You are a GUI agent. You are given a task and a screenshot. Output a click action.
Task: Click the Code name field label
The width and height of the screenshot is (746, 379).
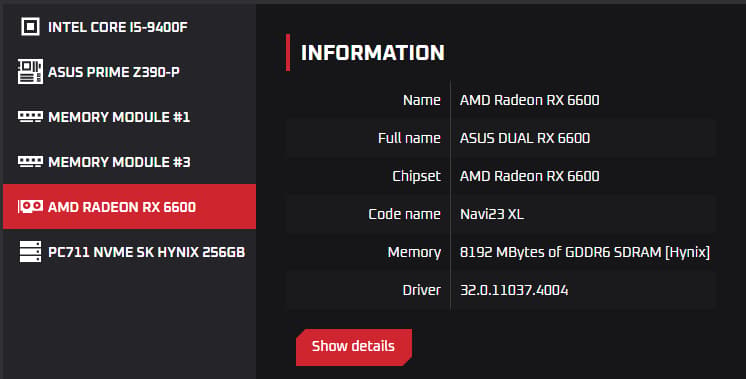pos(404,214)
